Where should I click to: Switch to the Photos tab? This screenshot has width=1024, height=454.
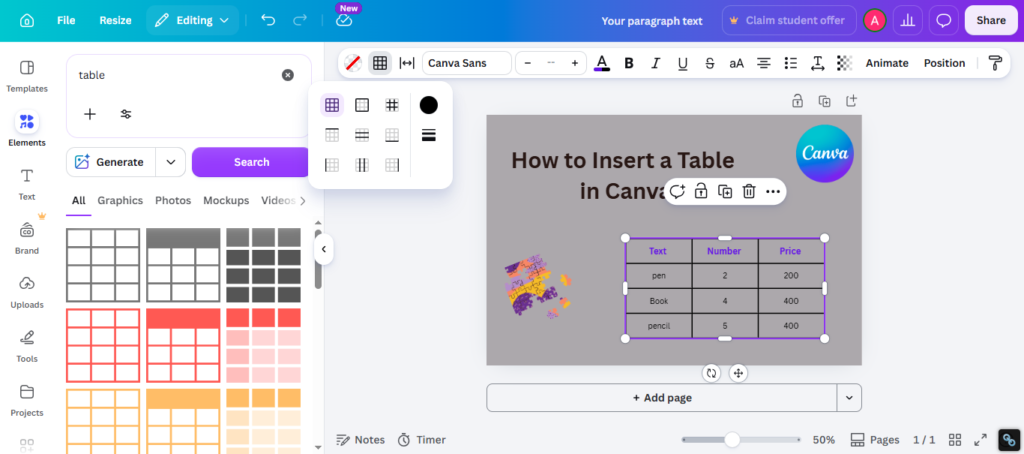(x=173, y=201)
